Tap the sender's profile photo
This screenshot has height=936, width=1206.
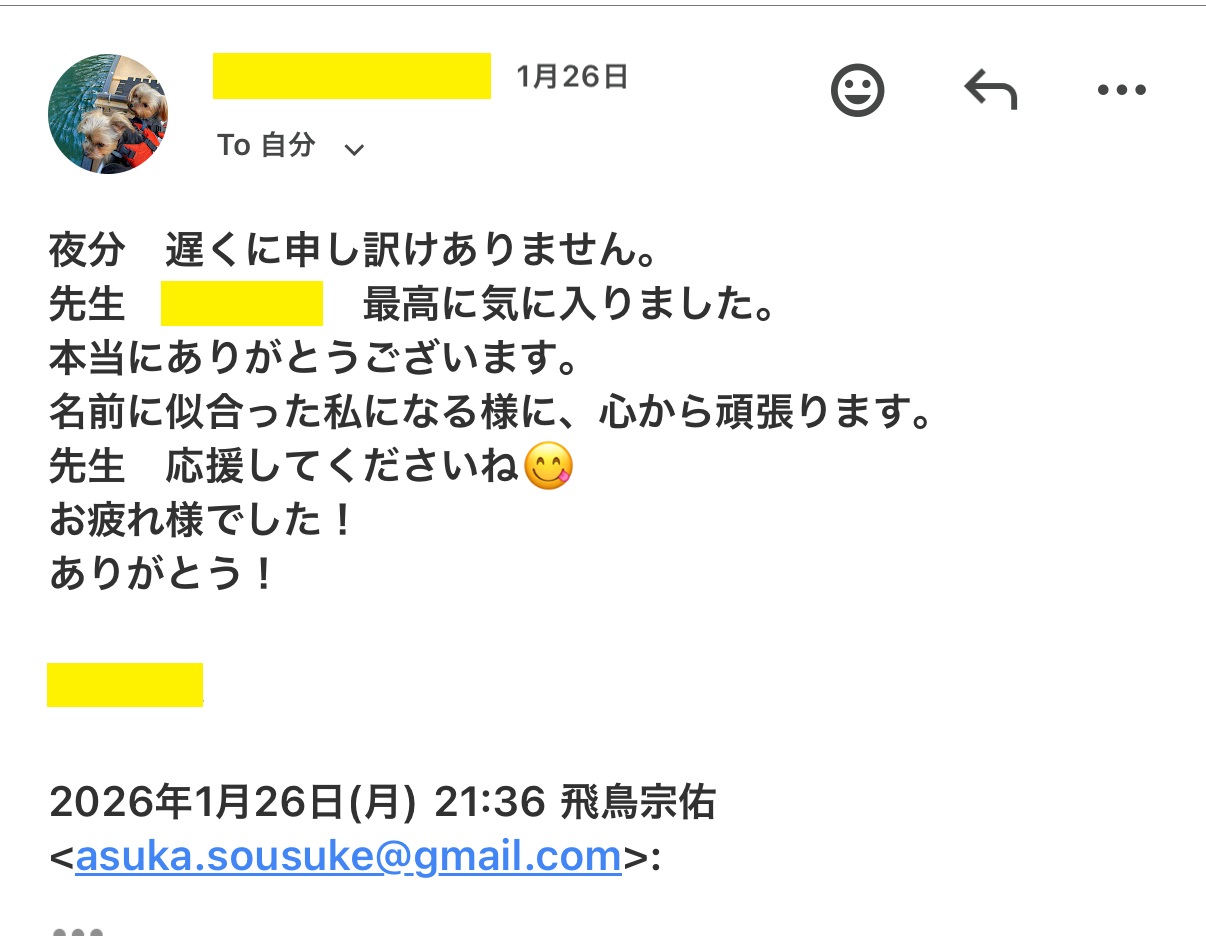[x=107, y=115]
